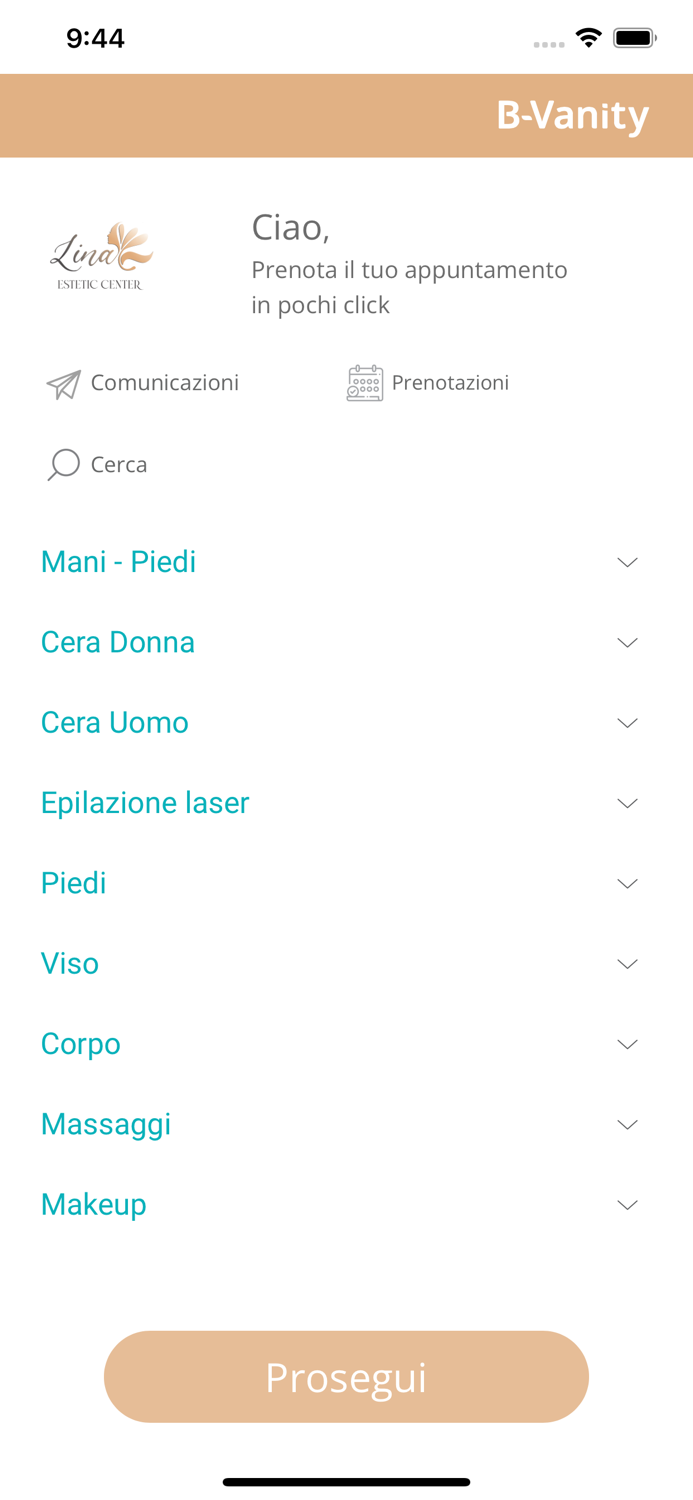Click the Cerca search field
This screenshot has width=693, height=1500.
pyautogui.click(x=119, y=465)
